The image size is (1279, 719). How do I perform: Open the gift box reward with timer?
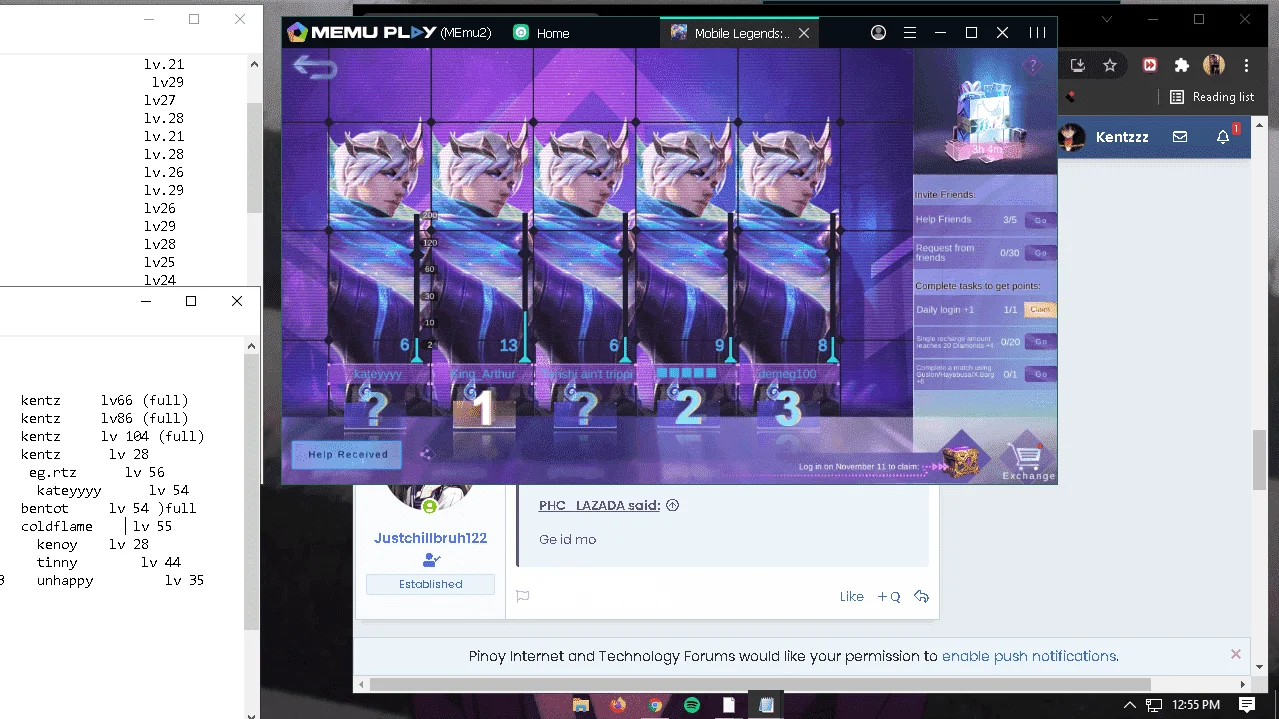coord(985,119)
